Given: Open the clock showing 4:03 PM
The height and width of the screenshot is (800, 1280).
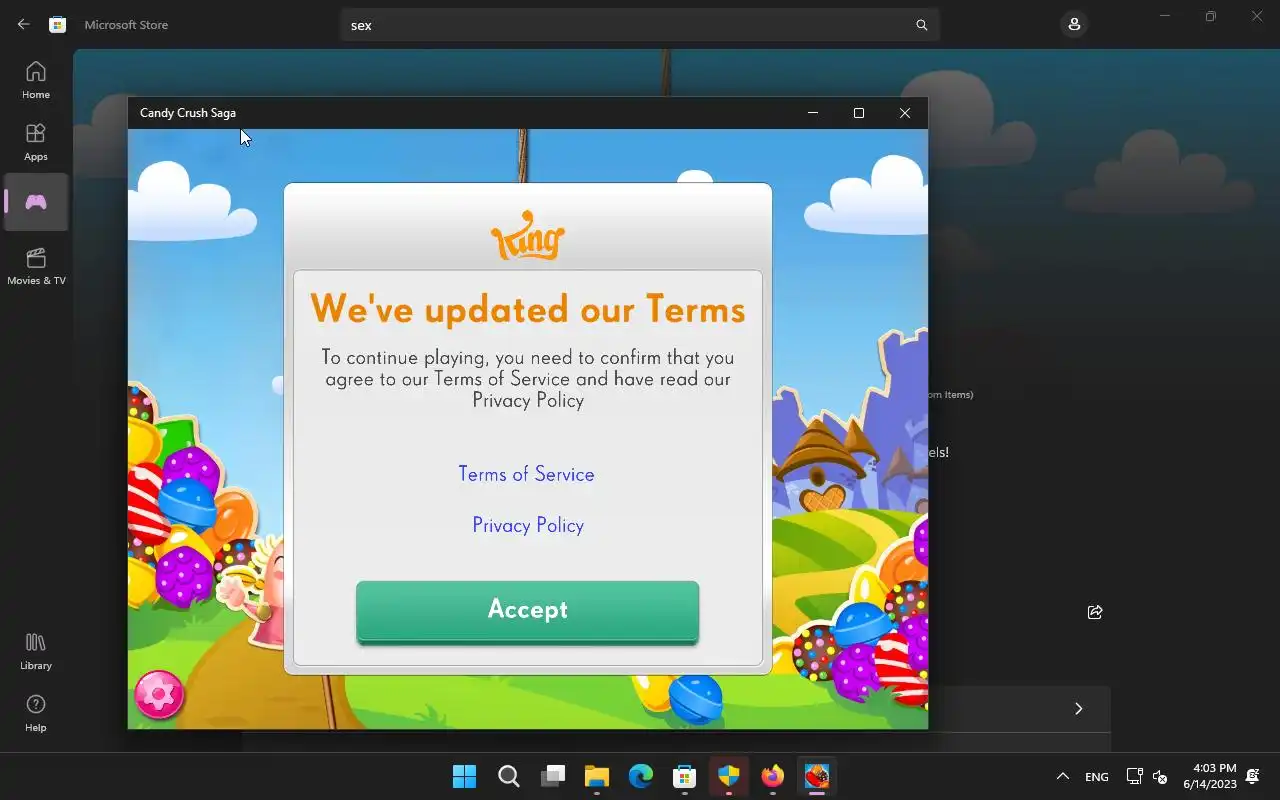Looking at the screenshot, I should [x=1209, y=776].
